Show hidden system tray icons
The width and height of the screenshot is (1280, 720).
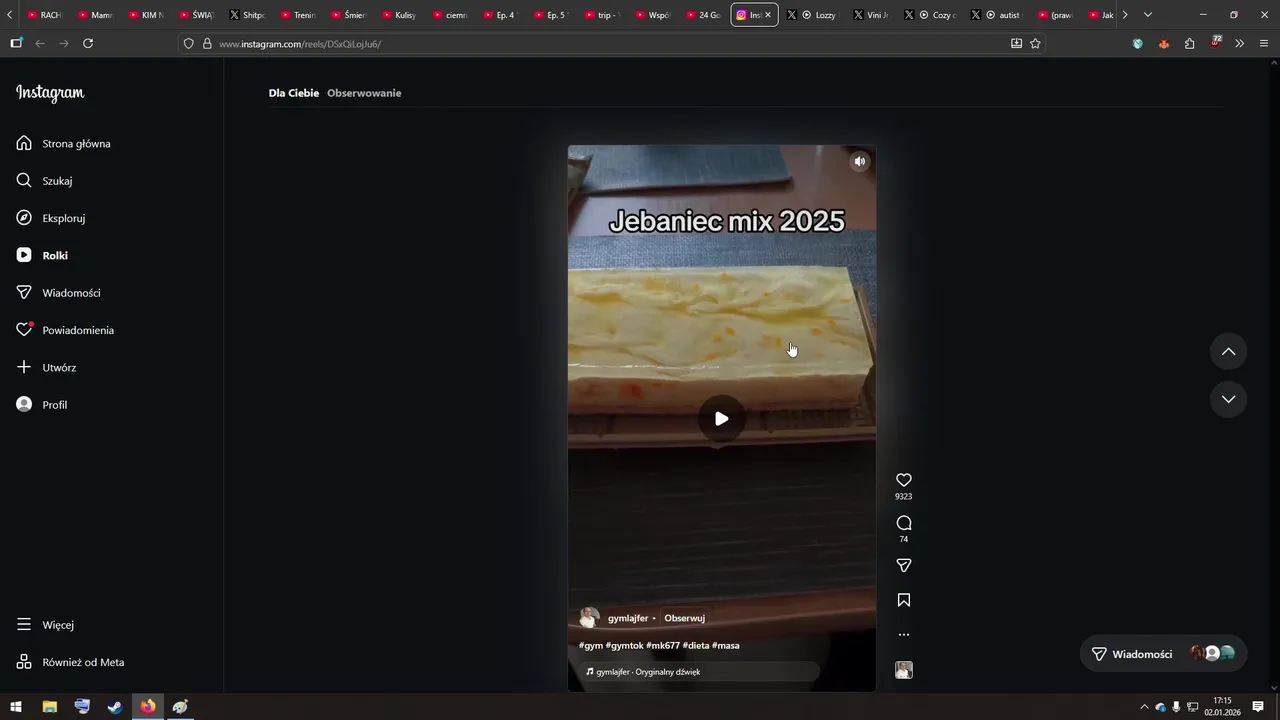pyautogui.click(x=1144, y=707)
